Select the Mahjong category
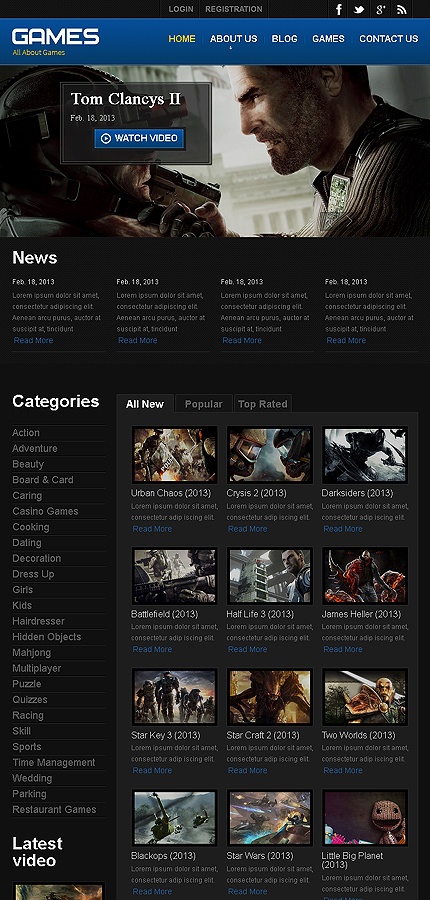Viewport: 430px width, 900px height. pos(32,653)
